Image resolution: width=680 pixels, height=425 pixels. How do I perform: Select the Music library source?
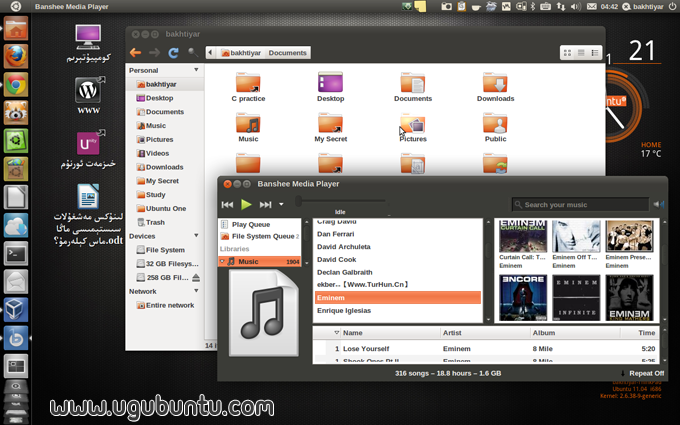click(x=259, y=262)
